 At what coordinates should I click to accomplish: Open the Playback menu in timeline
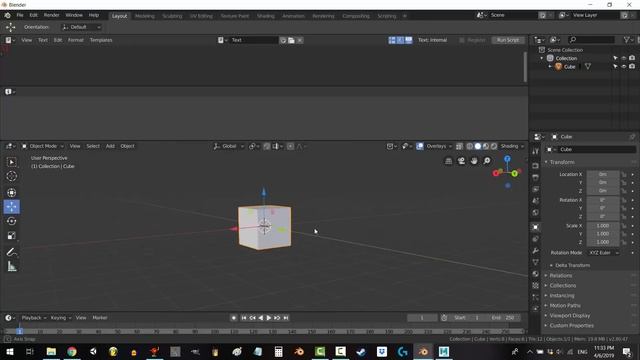33,318
